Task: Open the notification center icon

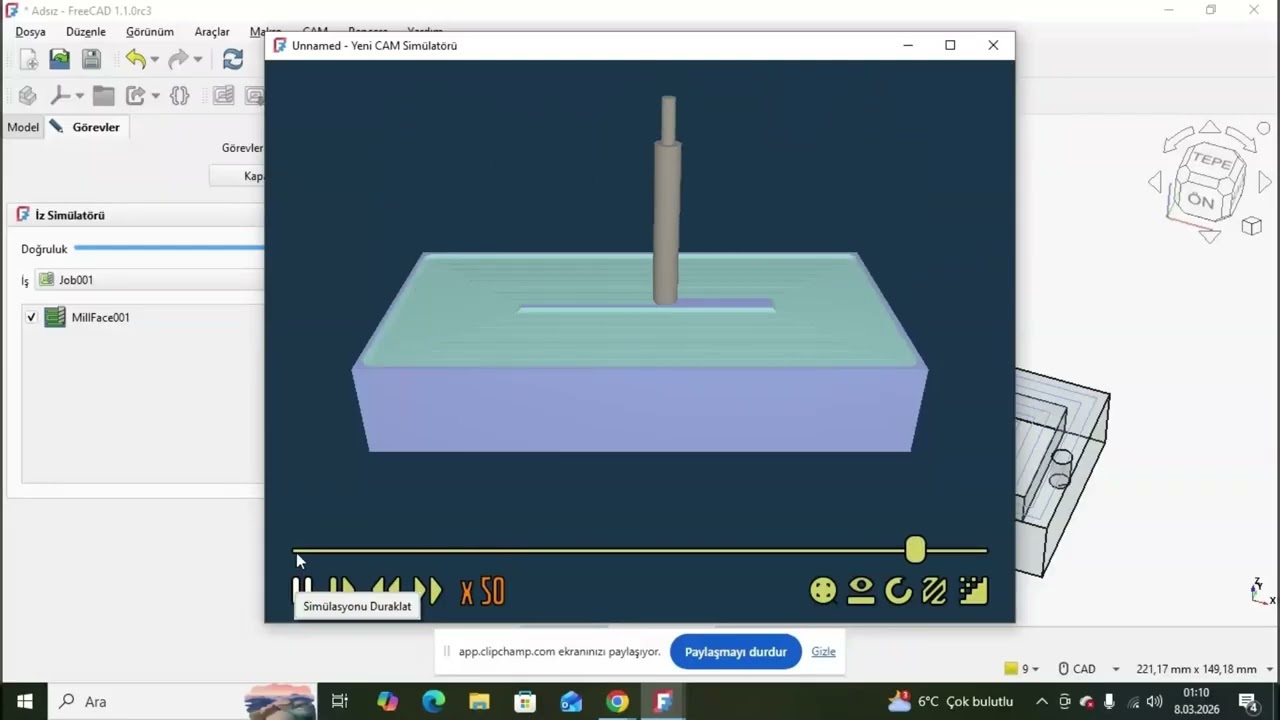Action: pos(1248,701)
